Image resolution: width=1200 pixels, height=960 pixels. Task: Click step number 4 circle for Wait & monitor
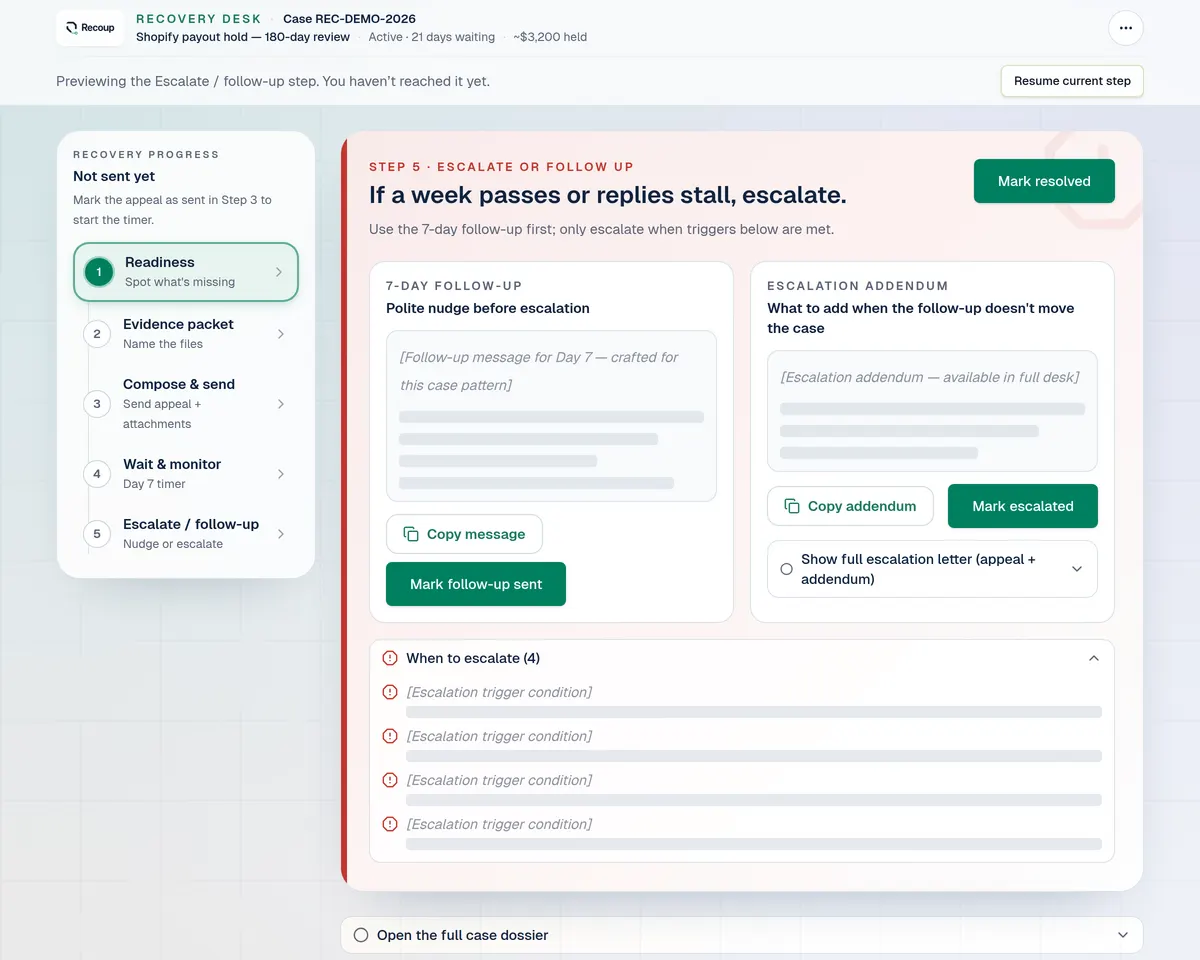click(97, 474)
